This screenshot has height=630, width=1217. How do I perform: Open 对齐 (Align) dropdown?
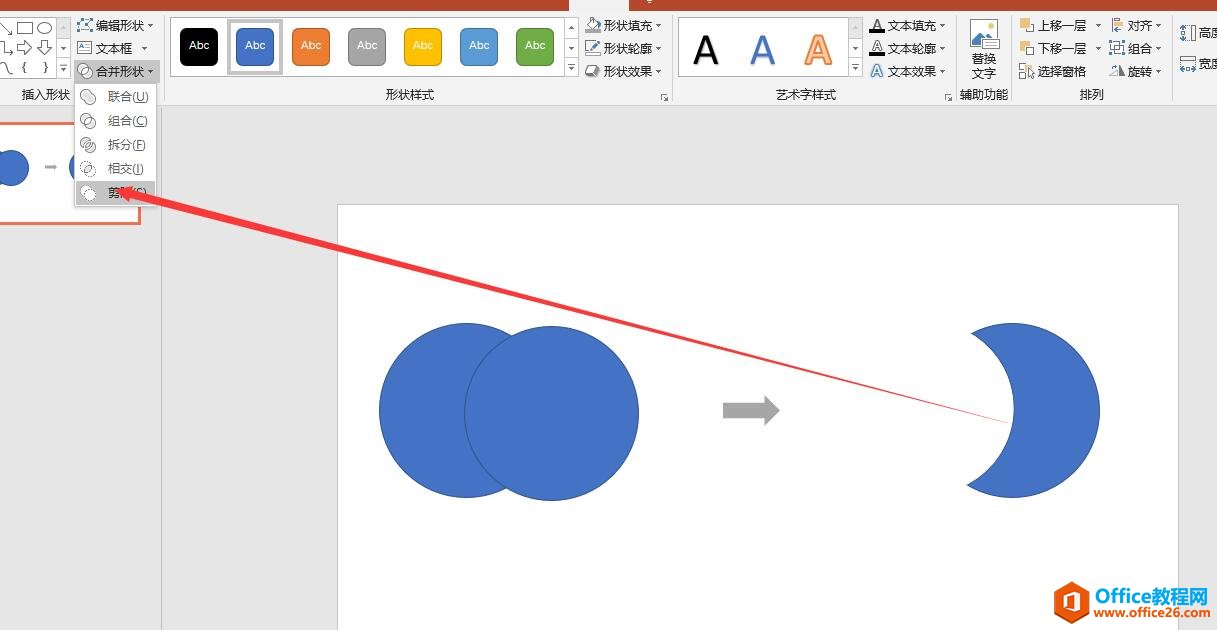coord(1136,25)
